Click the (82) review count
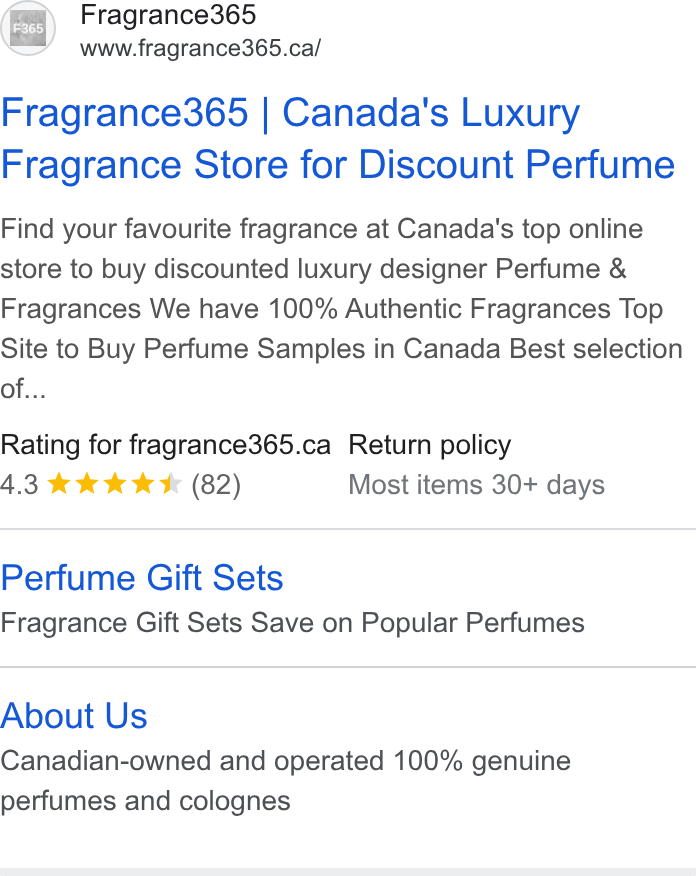Viewport: 696px width, 876px height. click(x=216, y=484)
